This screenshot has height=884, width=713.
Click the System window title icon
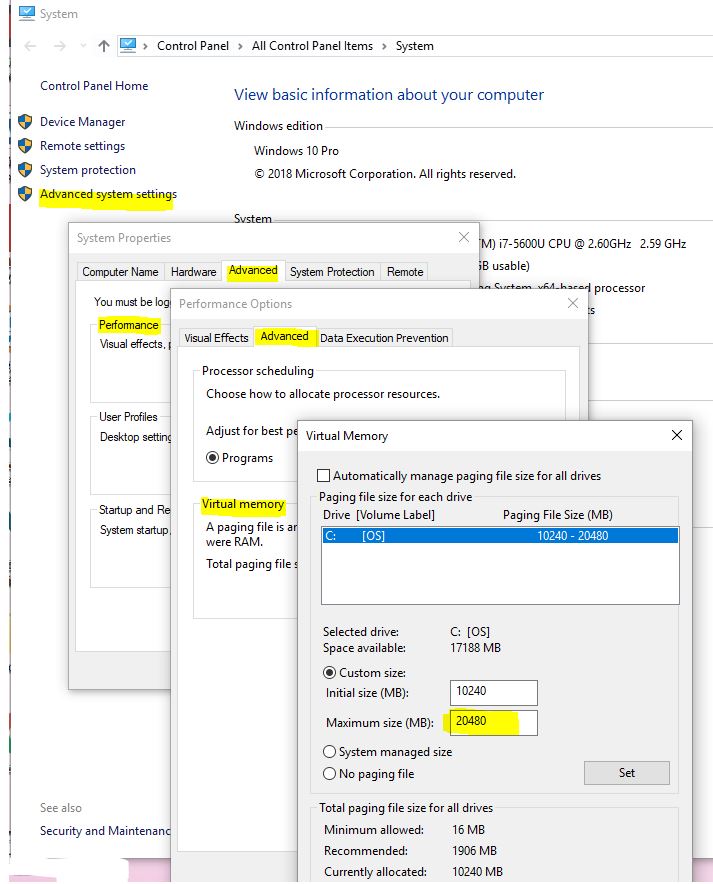point(26,14)
